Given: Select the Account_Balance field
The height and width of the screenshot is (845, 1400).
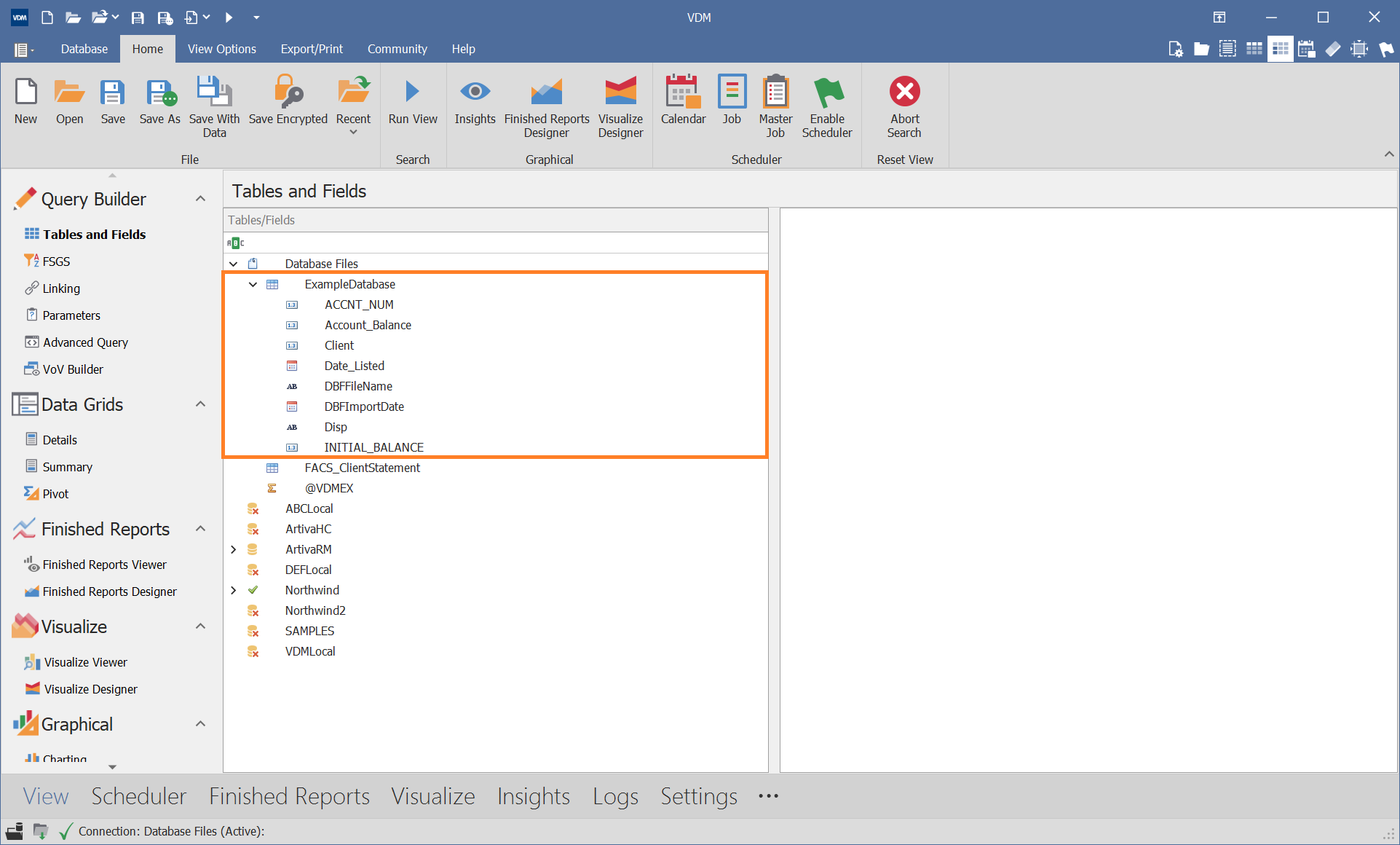Looking at the screenshot, I should [x=368, y=325].
